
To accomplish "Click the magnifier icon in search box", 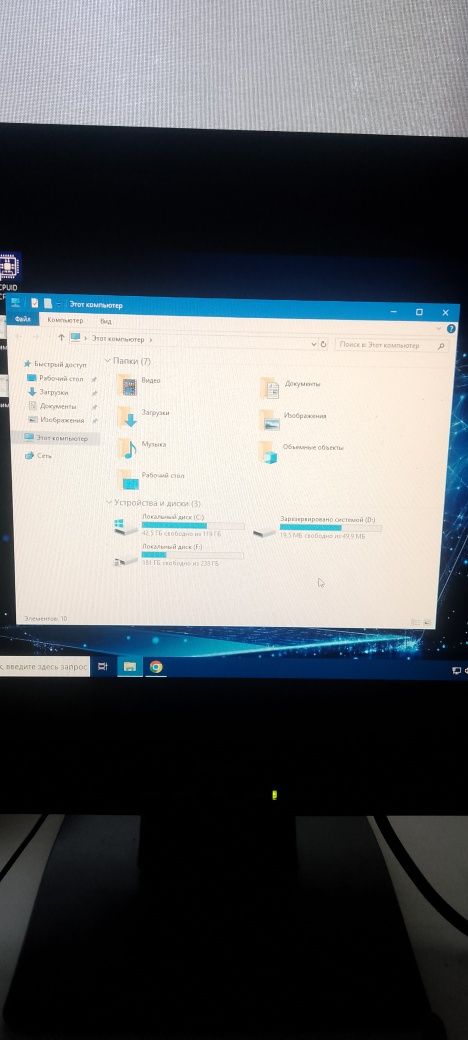I will click(441, 346).
